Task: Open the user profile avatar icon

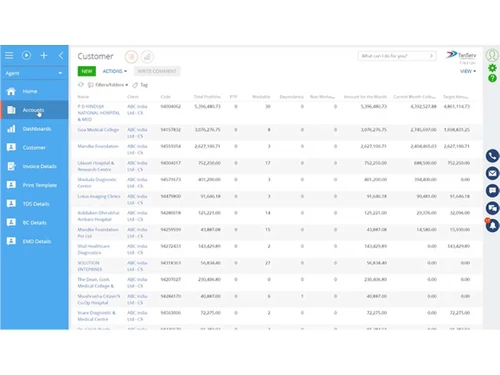Action: coord(492,55)
